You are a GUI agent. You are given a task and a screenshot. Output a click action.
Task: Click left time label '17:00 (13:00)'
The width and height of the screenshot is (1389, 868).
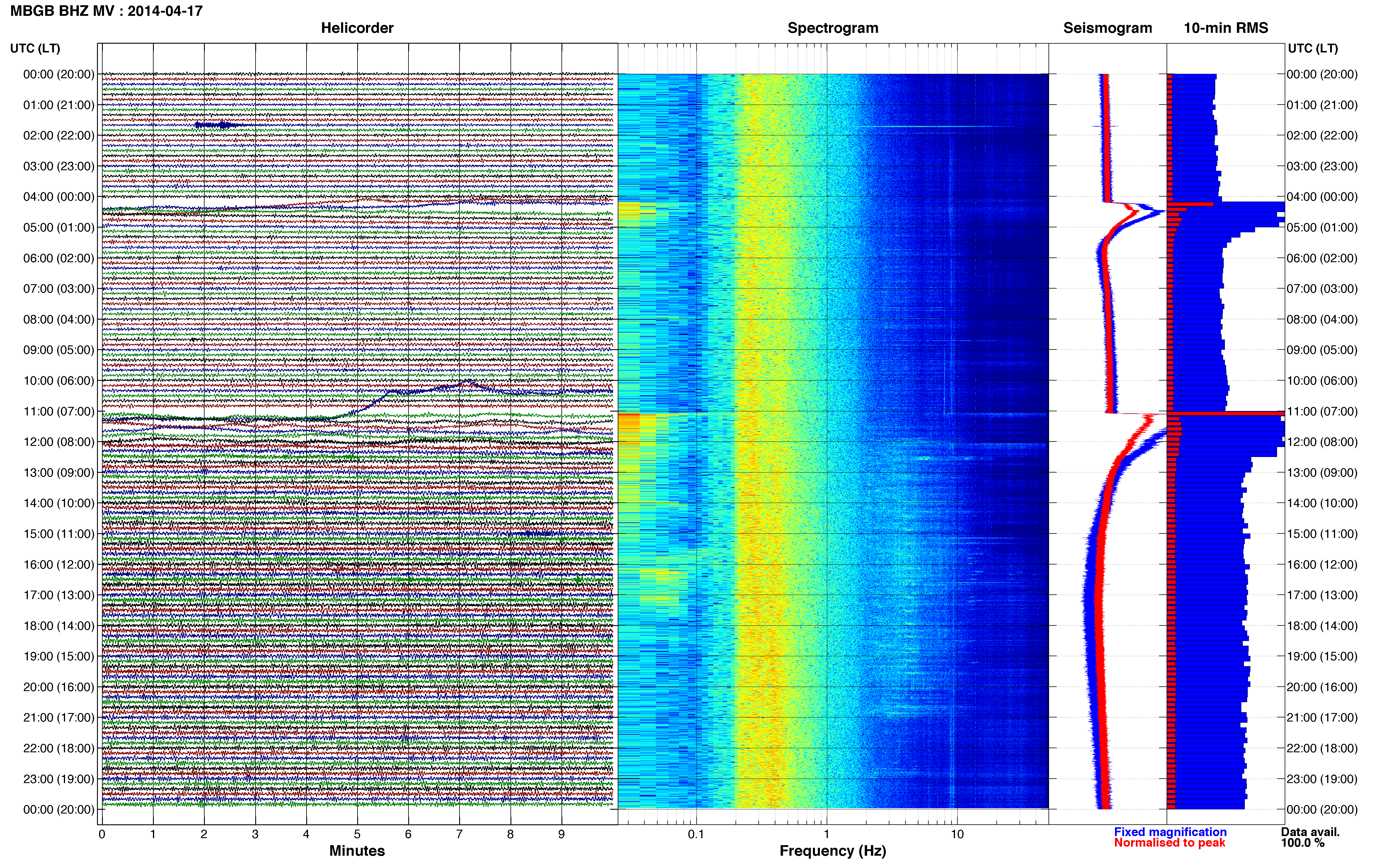coord(59,595)
